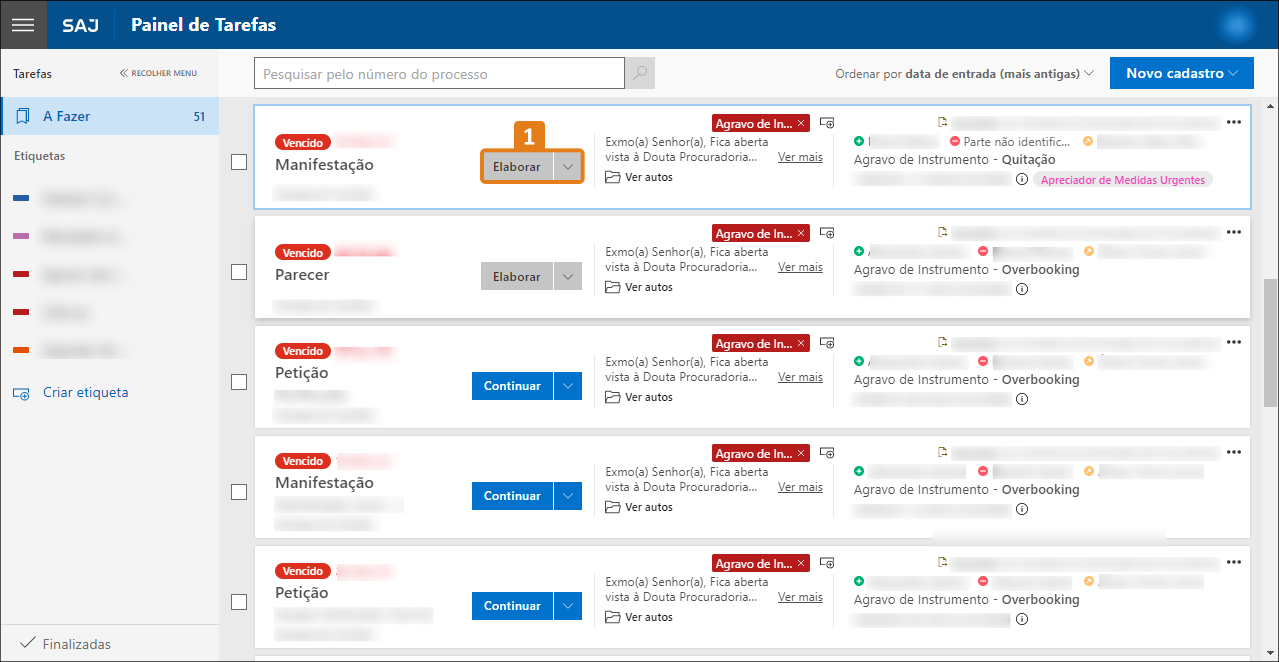
Task: Click the info icon on the Quitação task
Action: tap(1022, 180)
